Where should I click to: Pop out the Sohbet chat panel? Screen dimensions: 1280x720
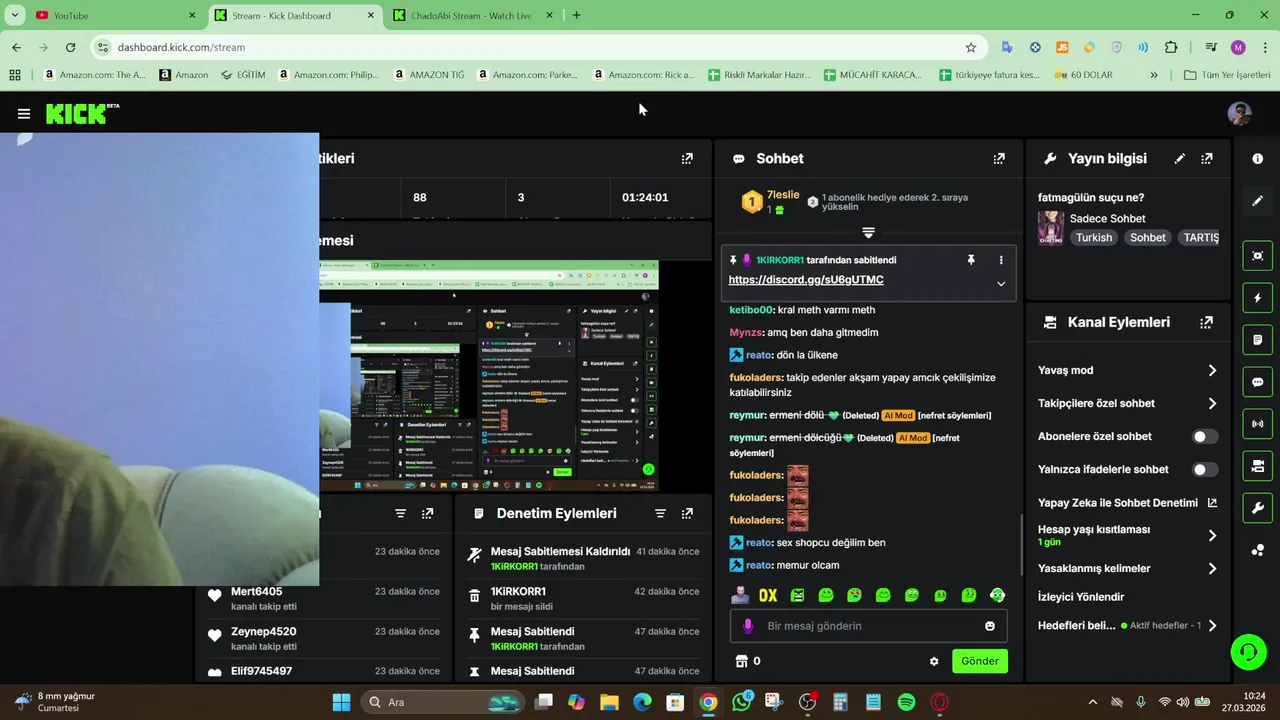click(998, 159)
